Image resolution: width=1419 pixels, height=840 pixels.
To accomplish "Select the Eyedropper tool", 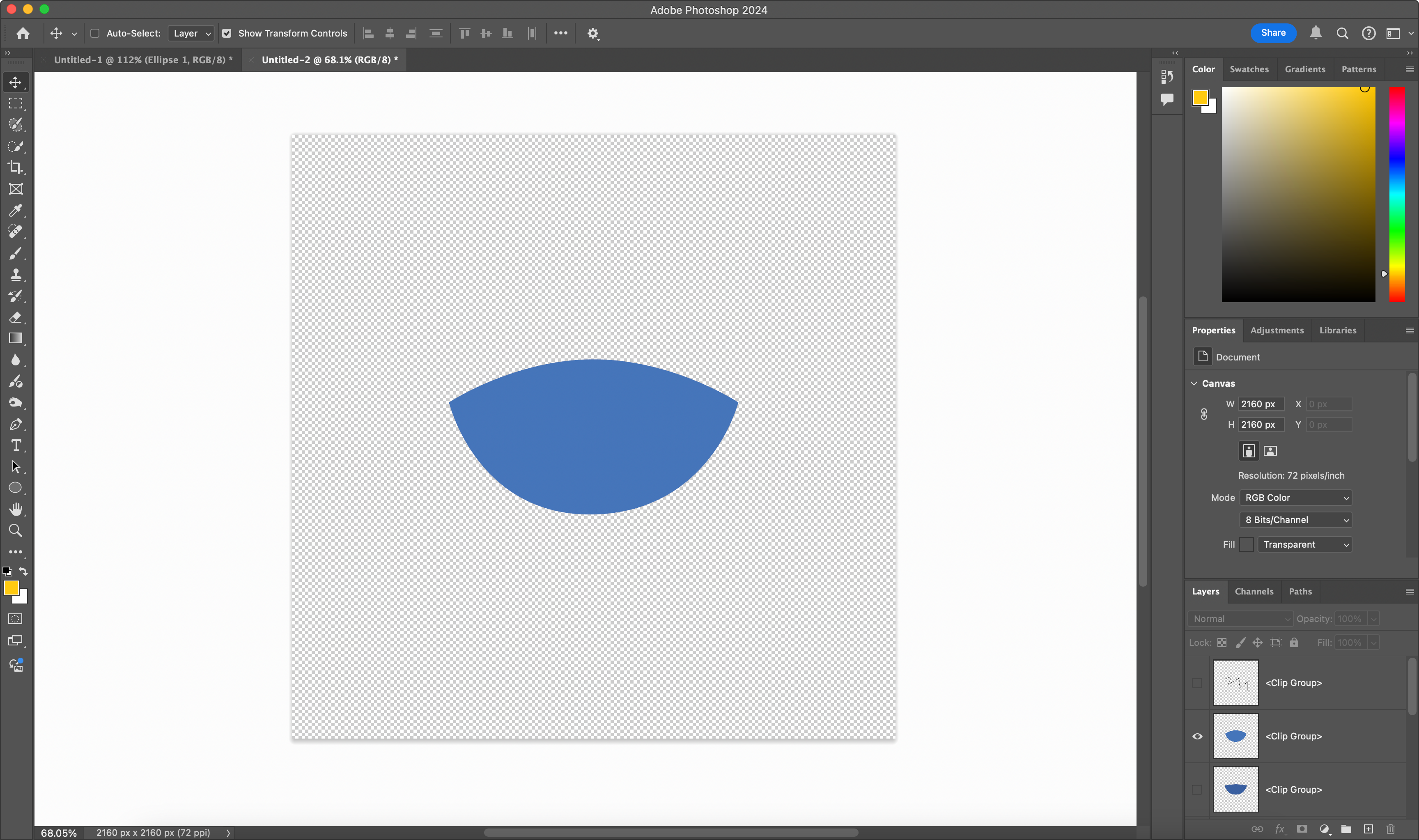I will click(x=15, y=211).
